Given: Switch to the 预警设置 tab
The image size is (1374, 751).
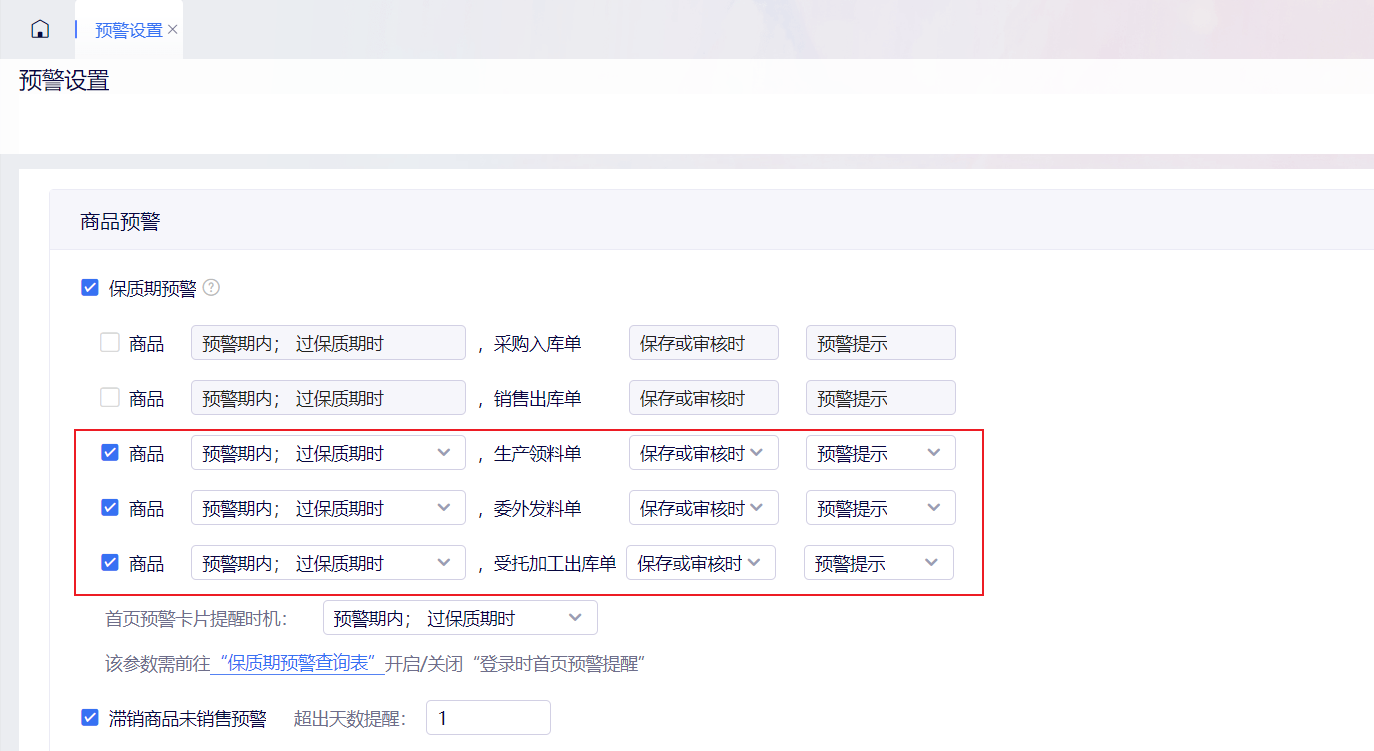Looking at the screenshot, I should coord(128,30).
